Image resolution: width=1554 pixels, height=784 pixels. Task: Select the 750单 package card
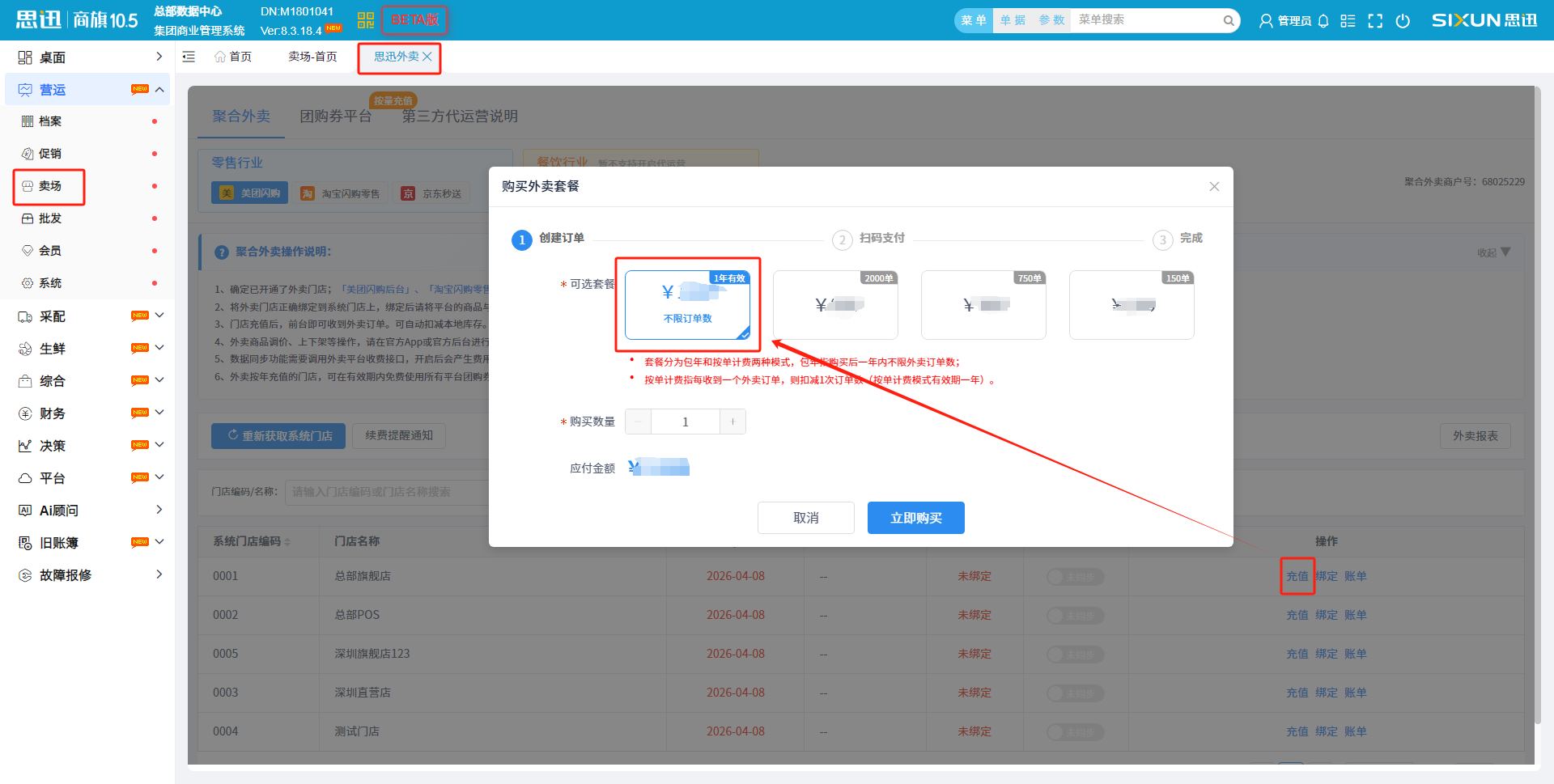(x=983, y=305)
